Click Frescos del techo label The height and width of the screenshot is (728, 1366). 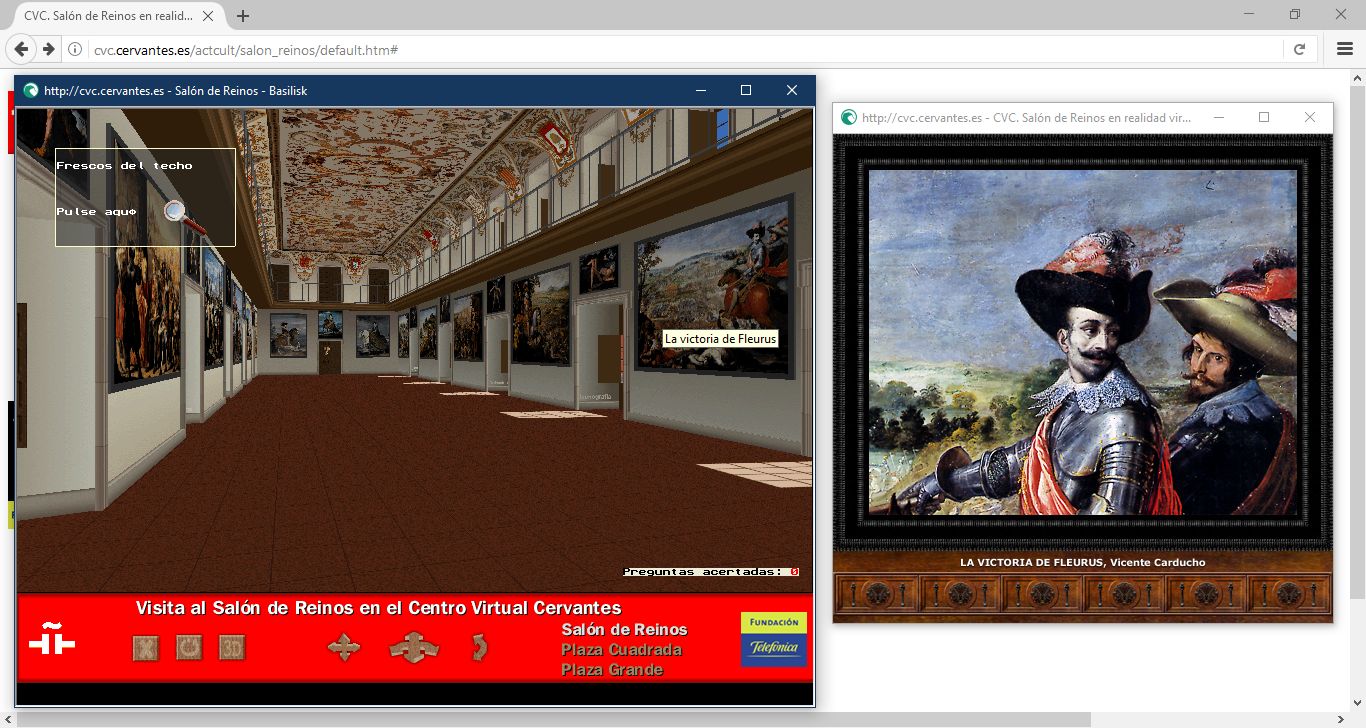click(x=124, y=166)
